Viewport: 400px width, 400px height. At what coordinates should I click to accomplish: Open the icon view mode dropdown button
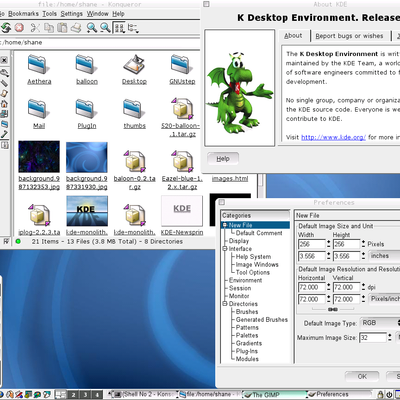119,28
